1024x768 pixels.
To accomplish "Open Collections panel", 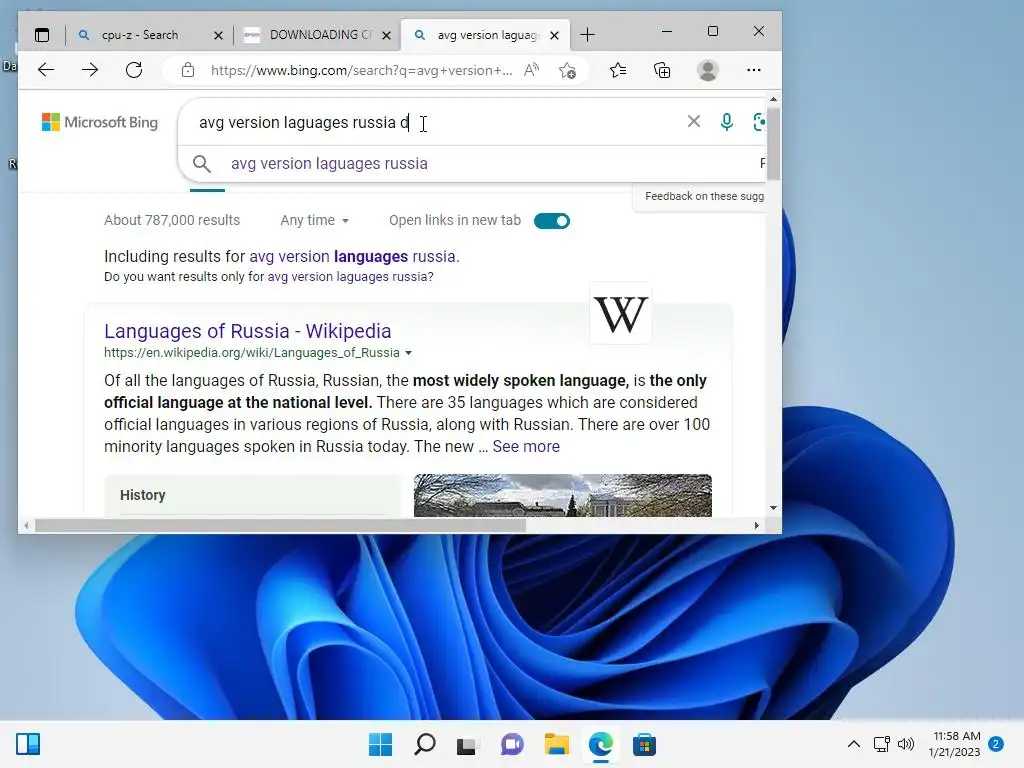I will click(x=662, y=70).
